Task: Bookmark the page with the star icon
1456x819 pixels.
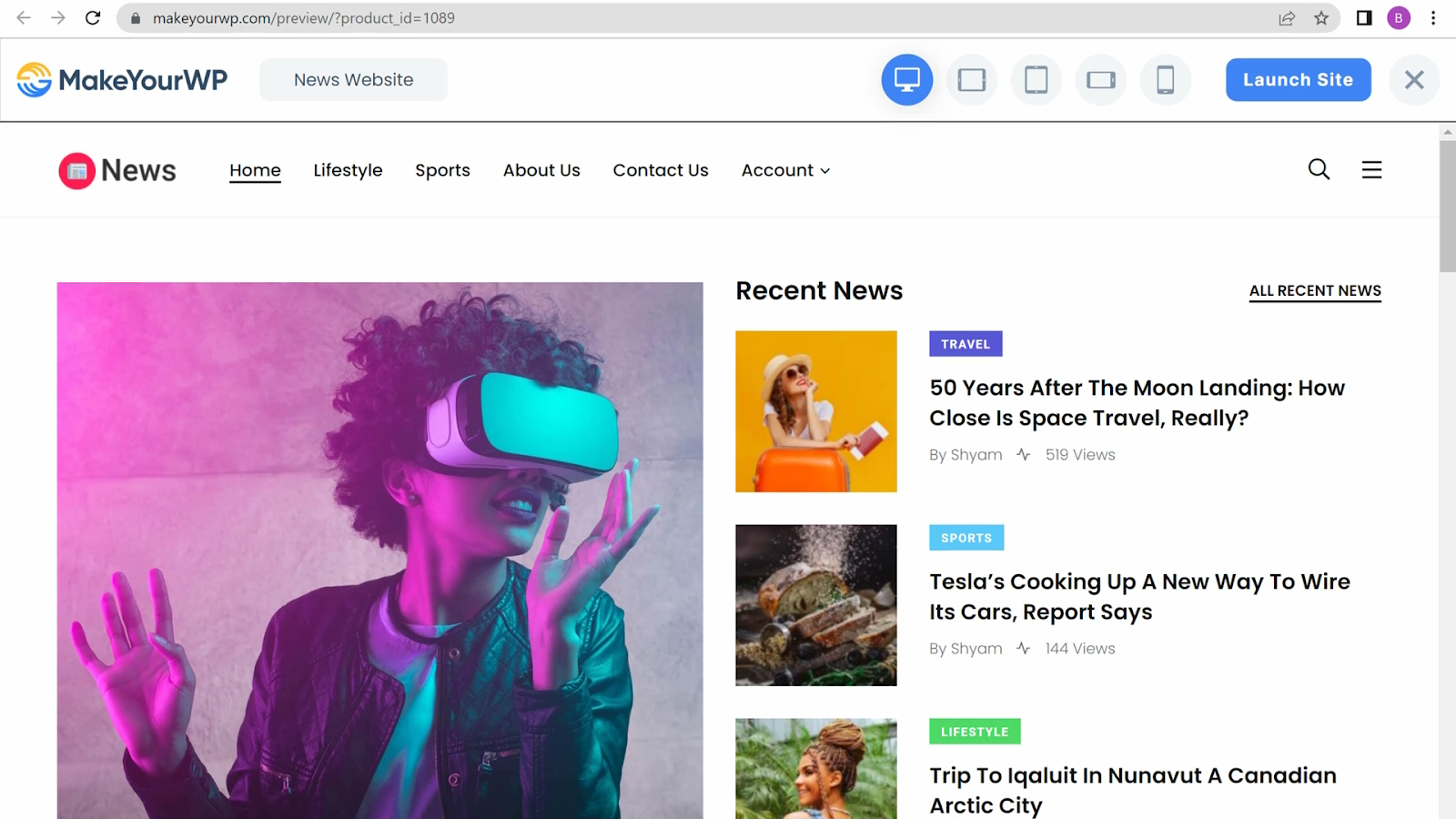Action: 1321,18
